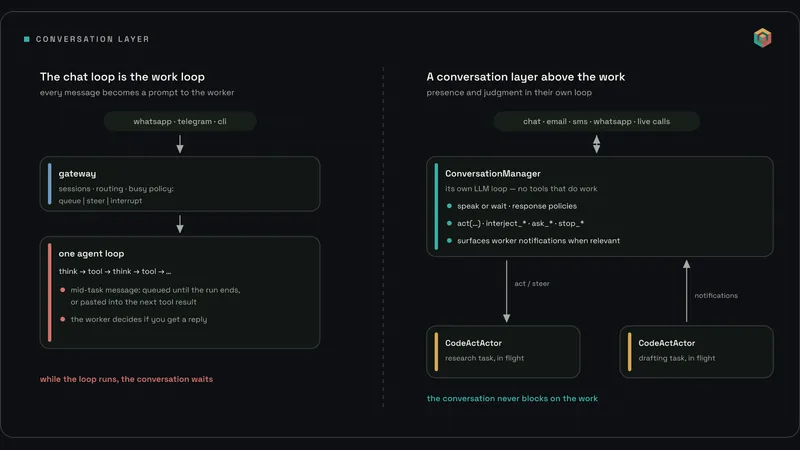Click bullet "surfaces worker notifications when relevant"
800x450 pixels.
tap(538, 241)
